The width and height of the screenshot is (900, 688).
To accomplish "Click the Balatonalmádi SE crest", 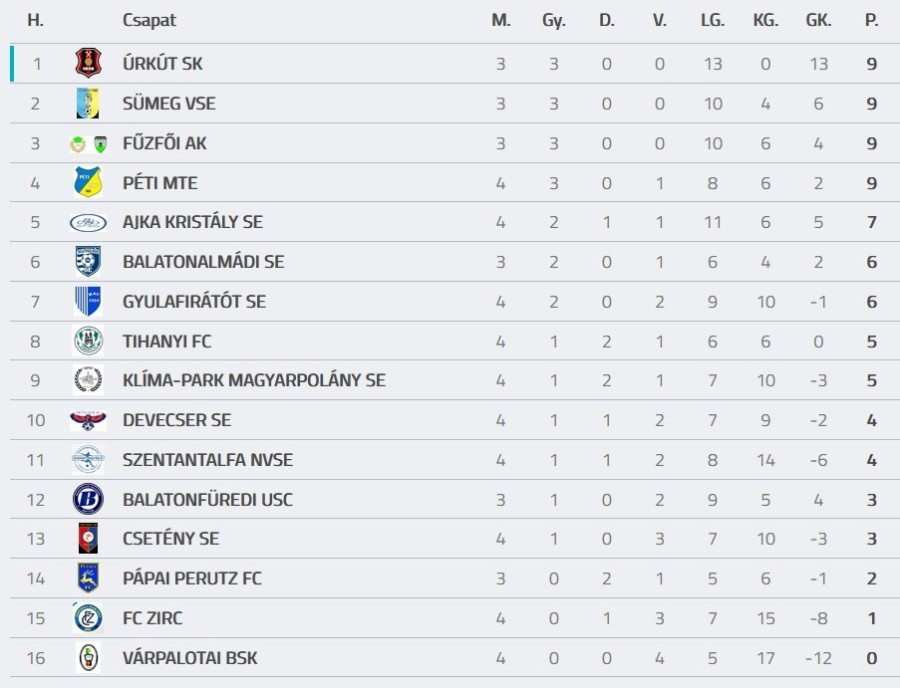I will (x=88, y=261).
